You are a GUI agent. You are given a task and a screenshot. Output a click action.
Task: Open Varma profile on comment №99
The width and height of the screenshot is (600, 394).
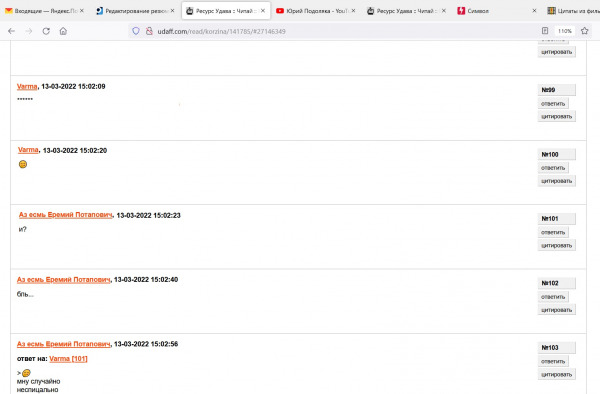(x=27, y=86)
